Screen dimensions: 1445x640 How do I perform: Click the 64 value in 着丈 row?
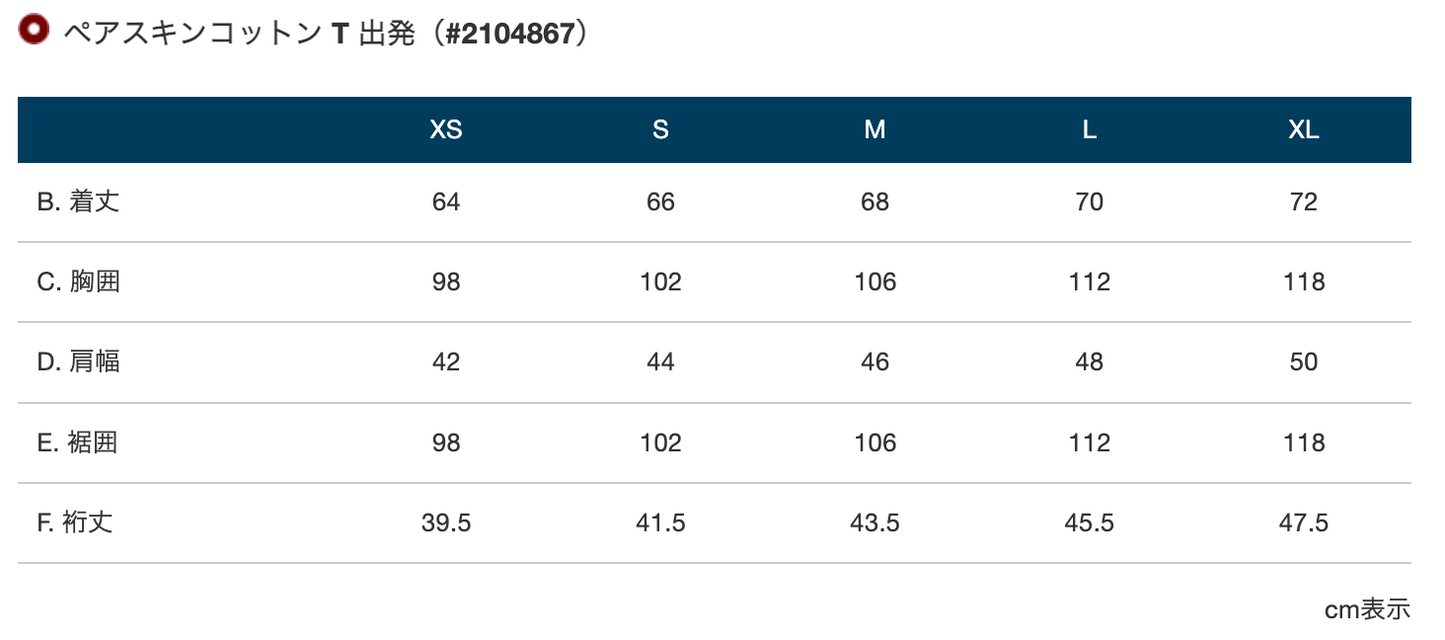(x=446, y=202)
